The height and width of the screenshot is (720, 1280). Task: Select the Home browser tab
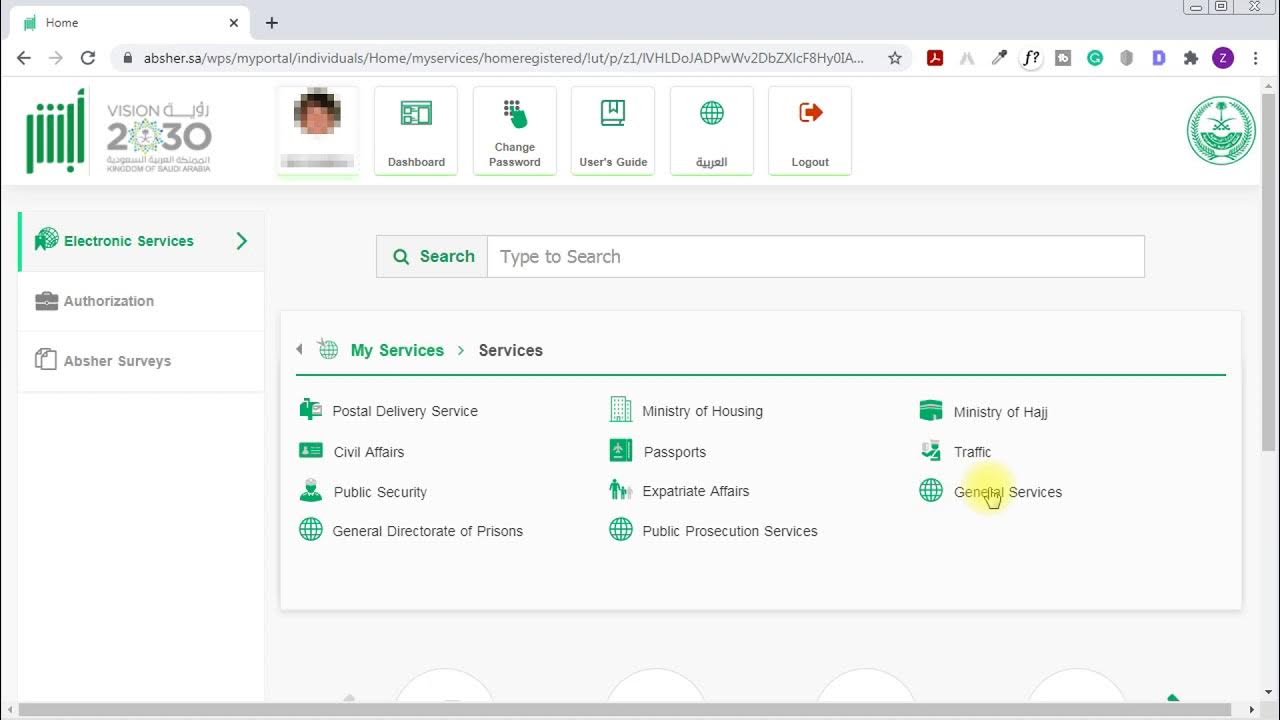pos(130,23)
